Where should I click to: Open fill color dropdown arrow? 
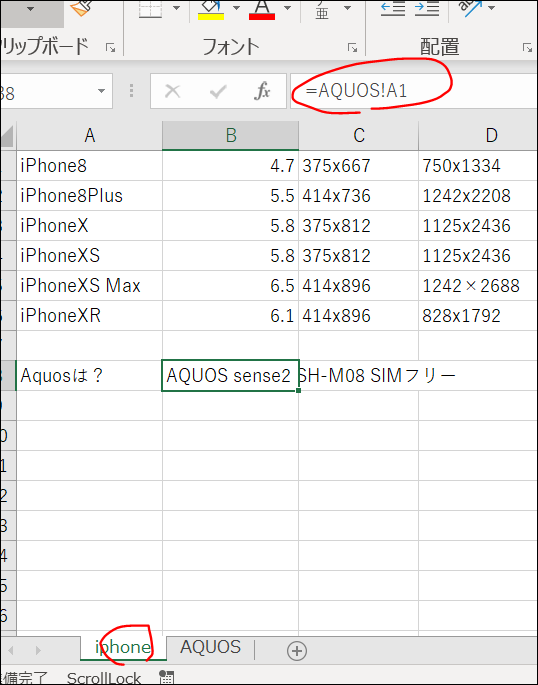(x=236, y=8)
